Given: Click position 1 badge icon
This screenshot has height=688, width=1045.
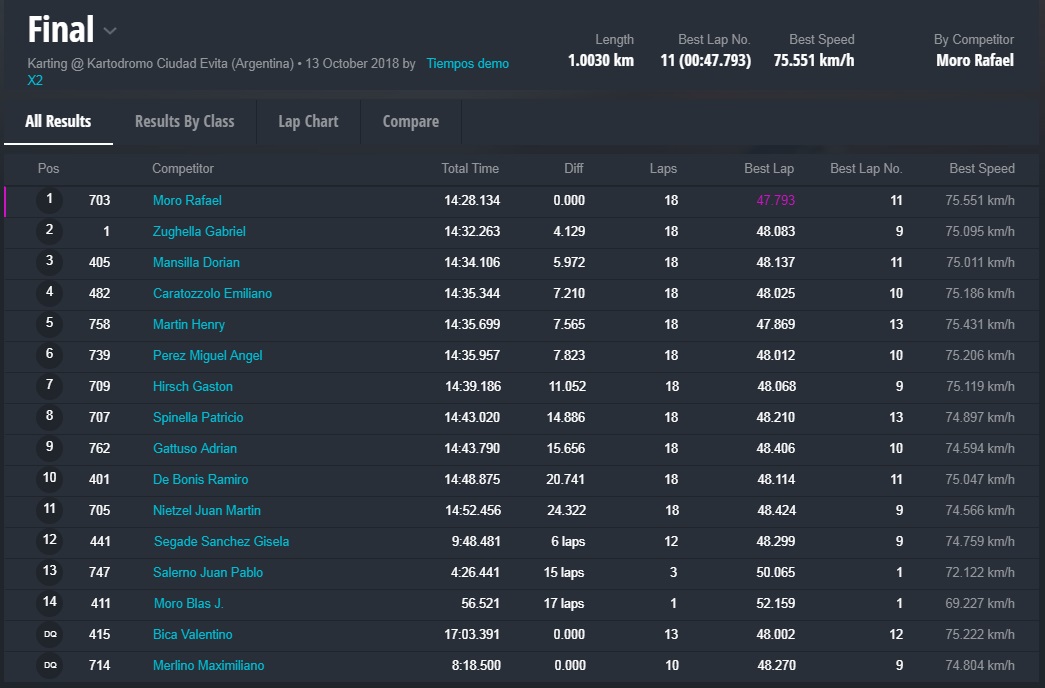Looking at the screenshot, I should click(x=49, y=200).
